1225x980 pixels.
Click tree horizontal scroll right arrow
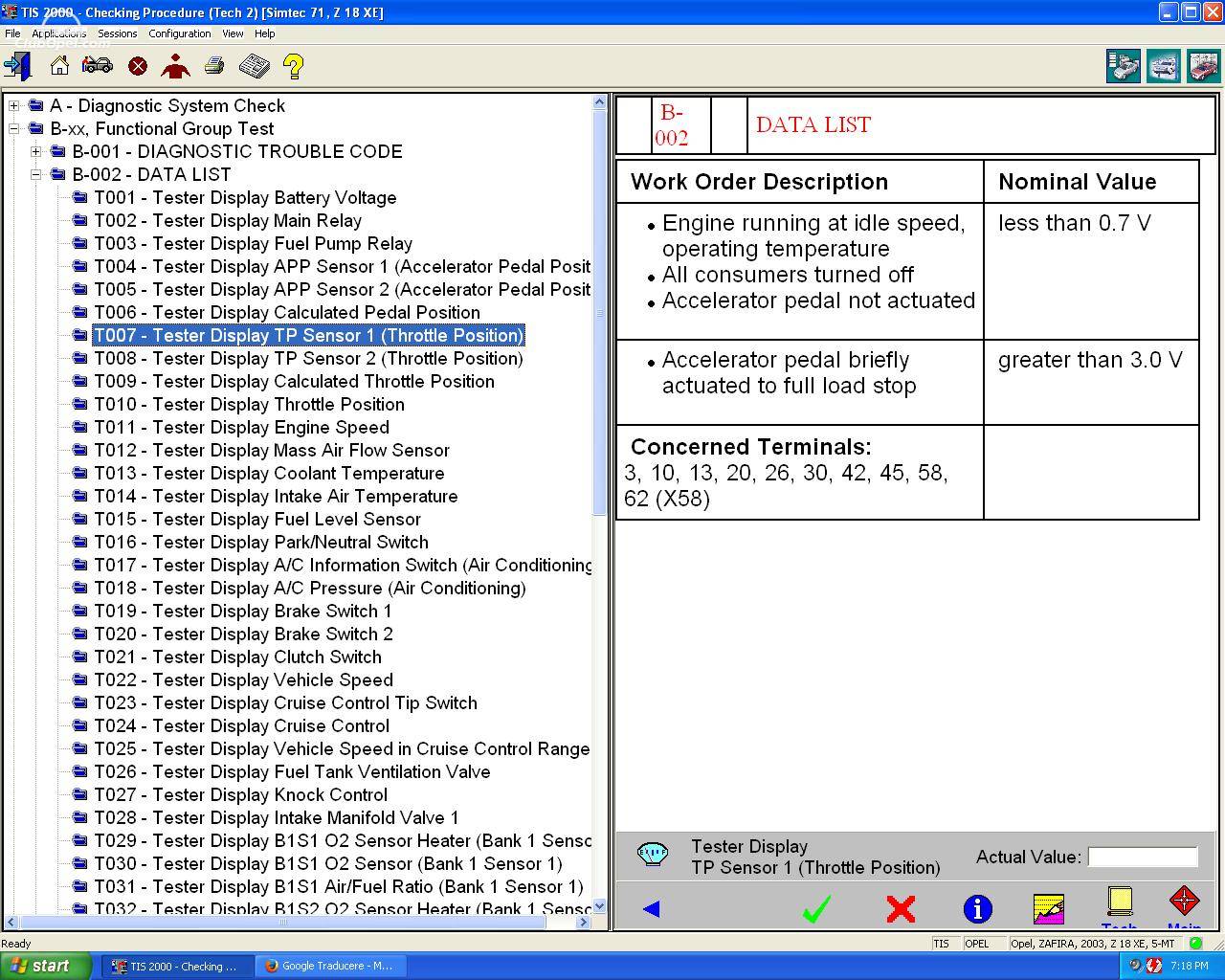coord(584,922)
